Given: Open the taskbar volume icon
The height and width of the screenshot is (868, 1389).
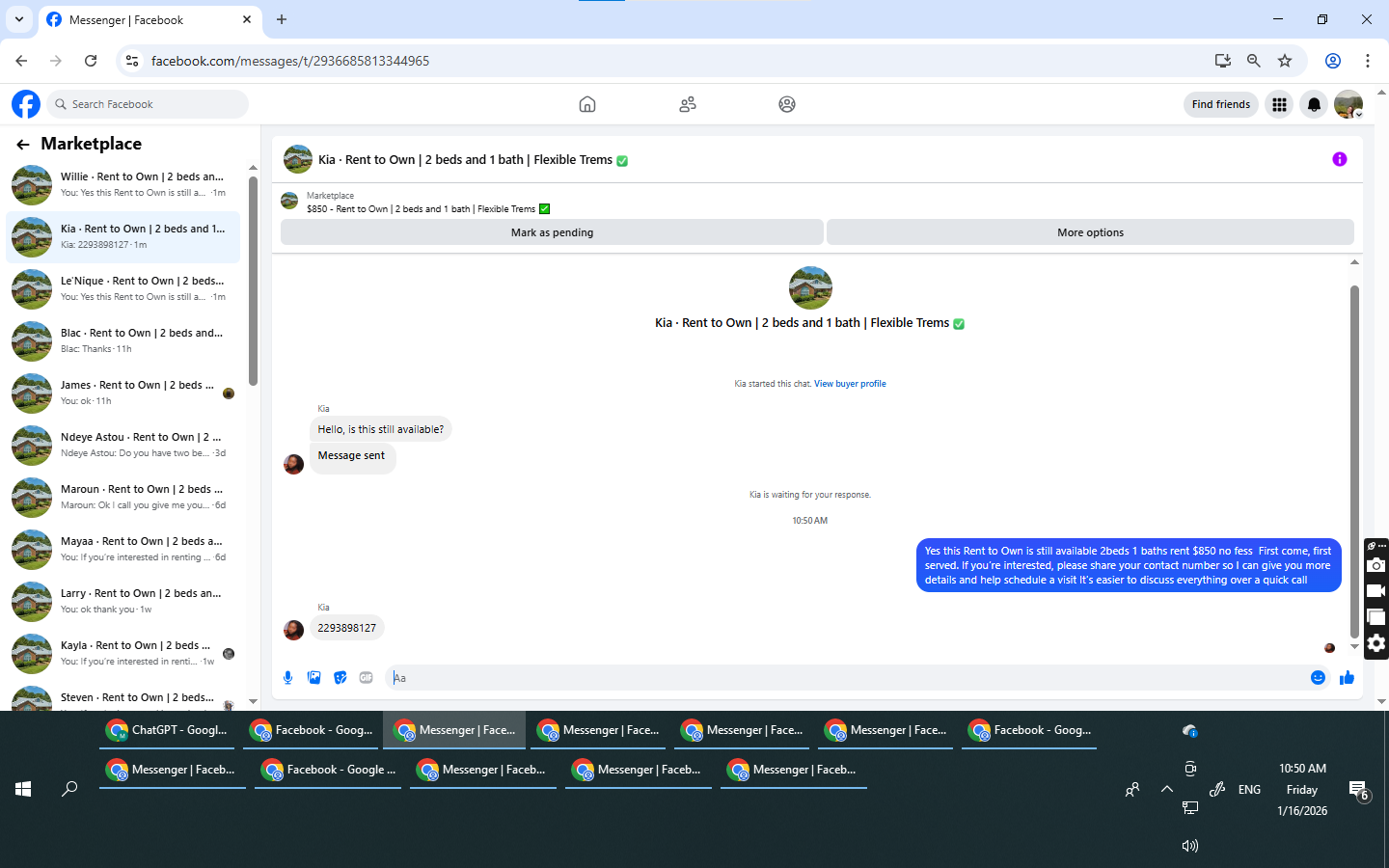Looking at the screenshot, I should click(1190, 846).
